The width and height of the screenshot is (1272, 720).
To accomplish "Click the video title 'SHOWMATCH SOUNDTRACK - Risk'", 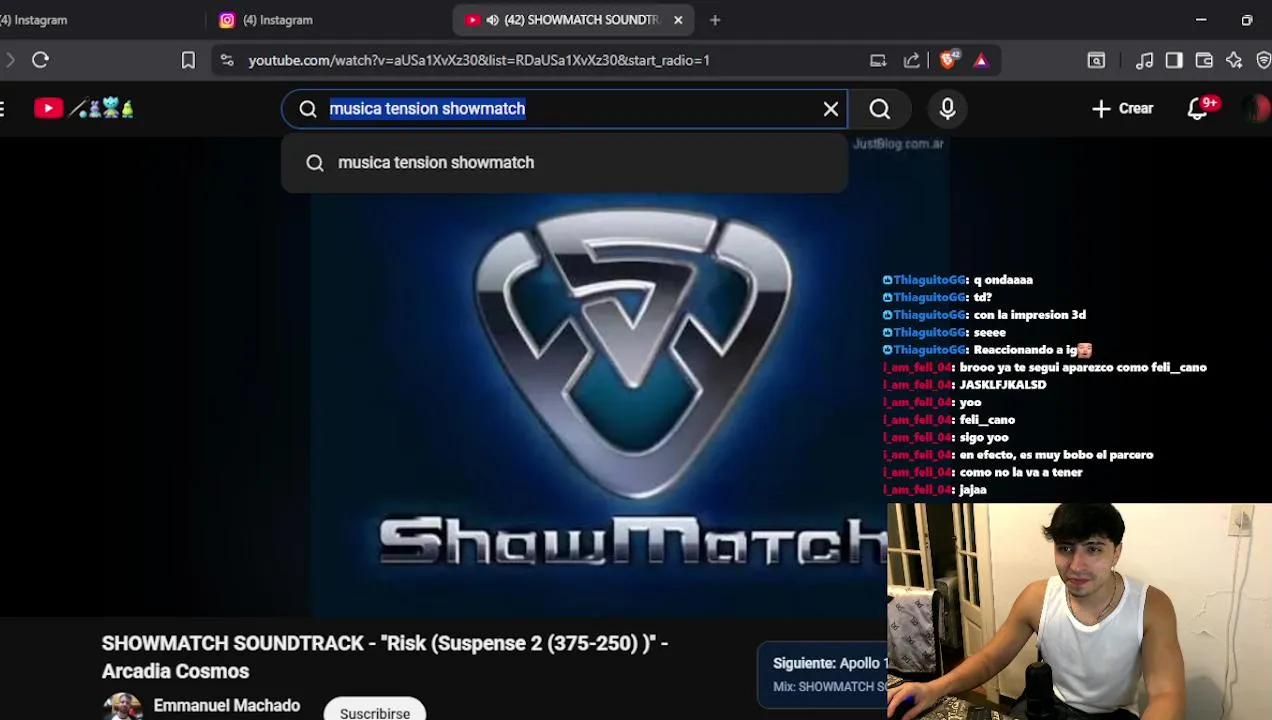I will pos(385,657).
